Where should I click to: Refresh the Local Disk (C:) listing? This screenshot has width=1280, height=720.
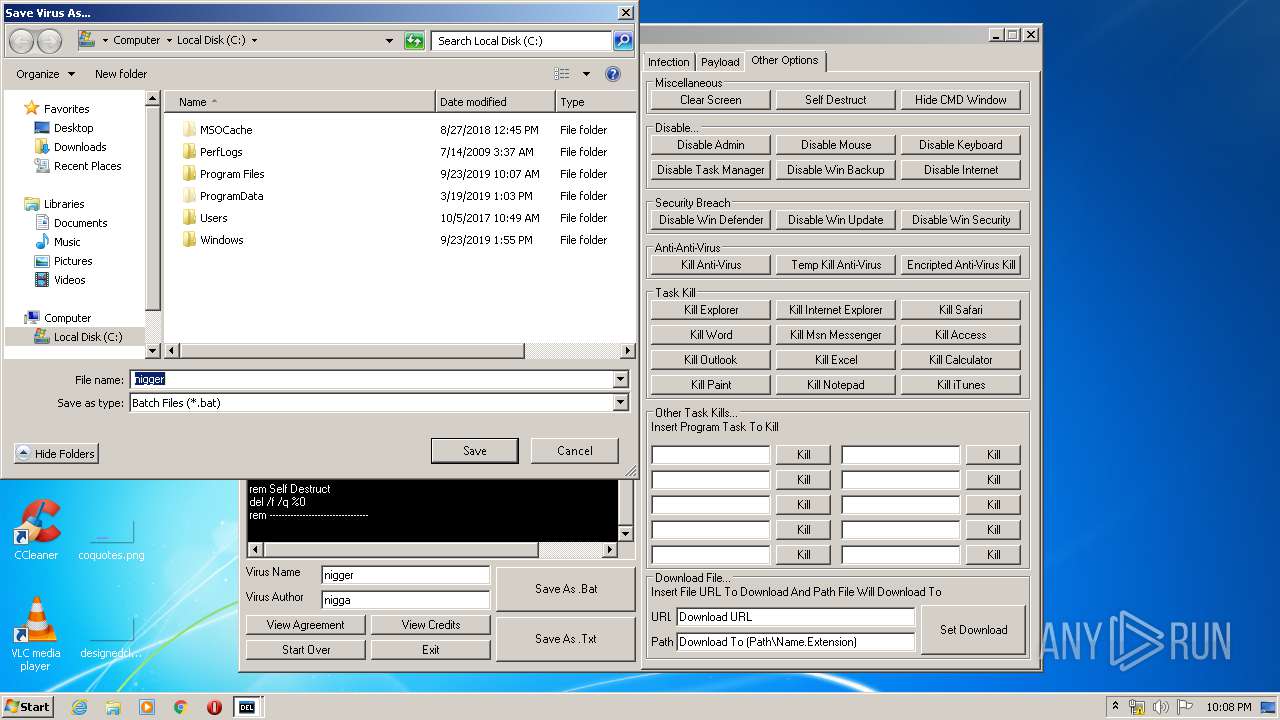pos(414,41)
